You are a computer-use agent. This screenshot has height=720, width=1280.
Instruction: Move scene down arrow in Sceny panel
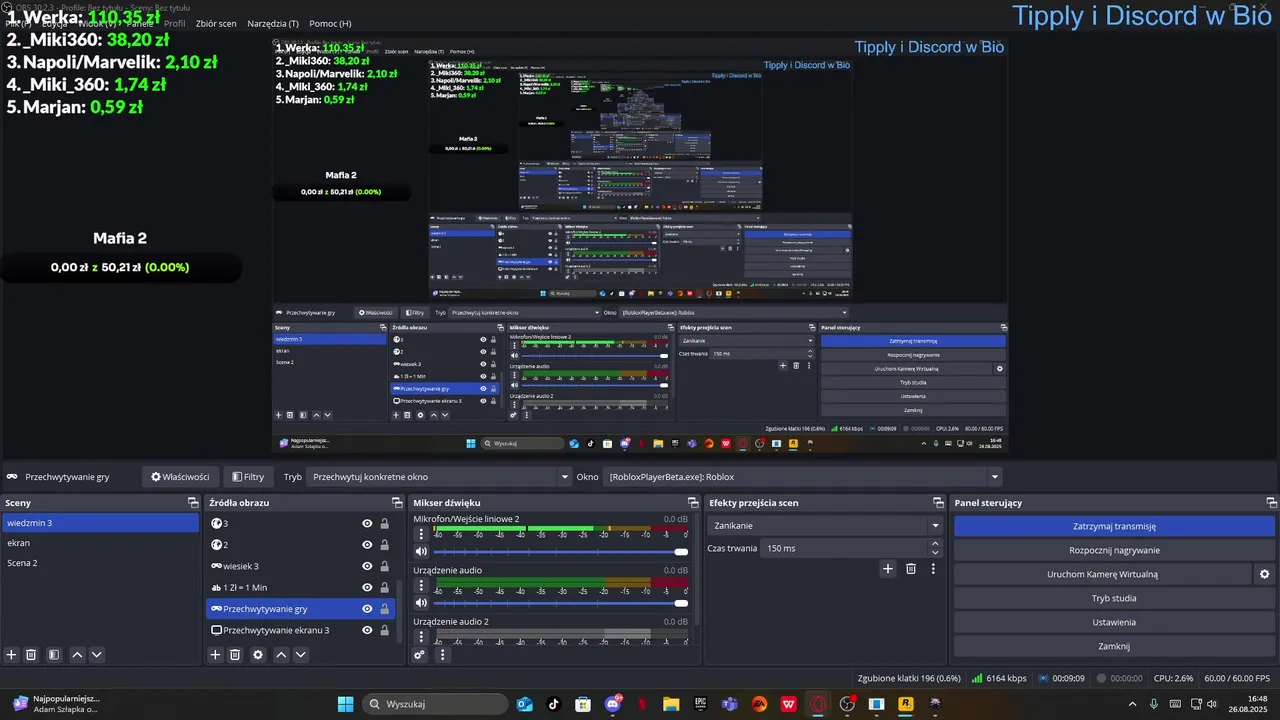(x=96, y=655)
